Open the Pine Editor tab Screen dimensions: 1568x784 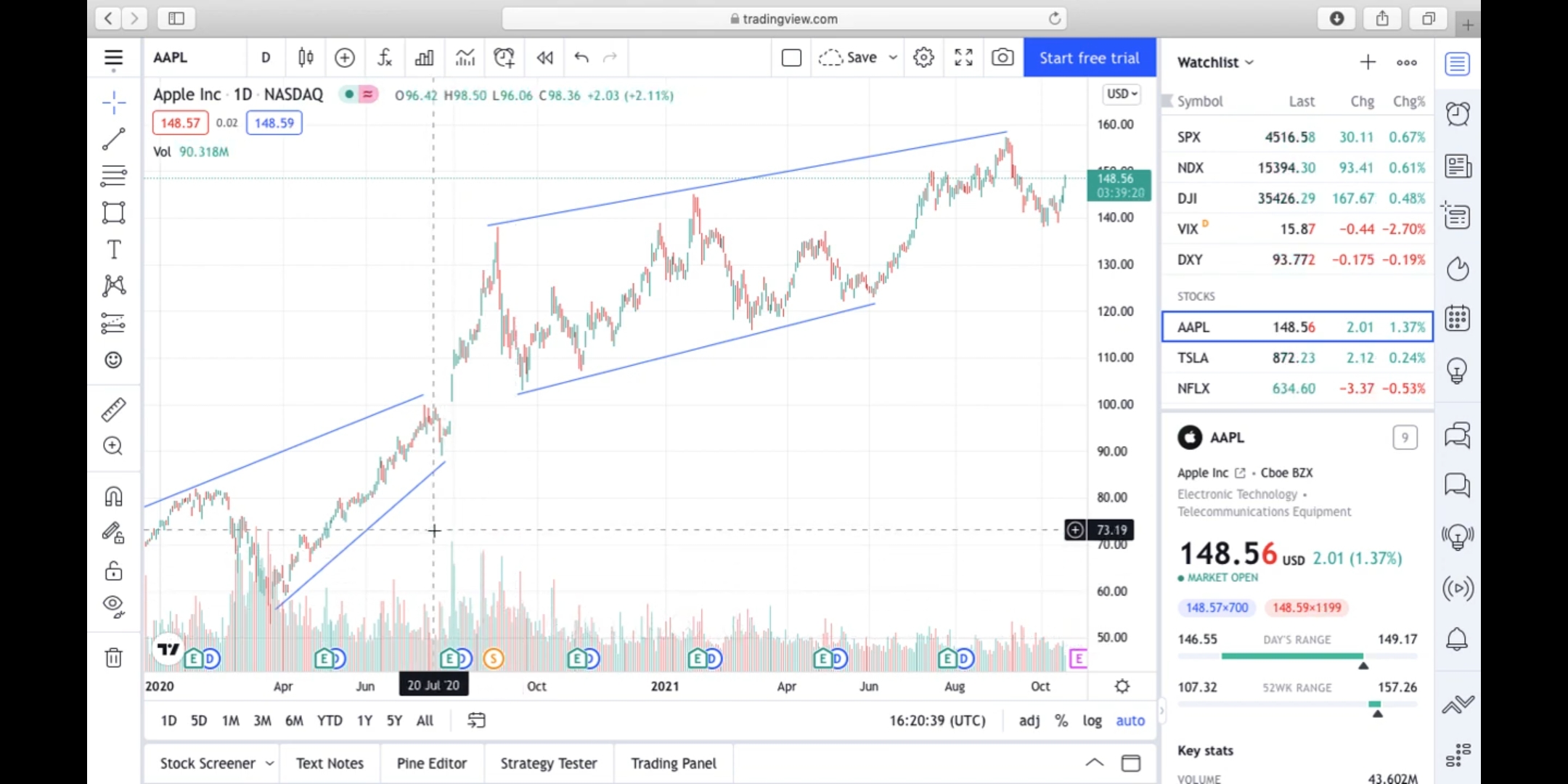(x=431, y=764)
